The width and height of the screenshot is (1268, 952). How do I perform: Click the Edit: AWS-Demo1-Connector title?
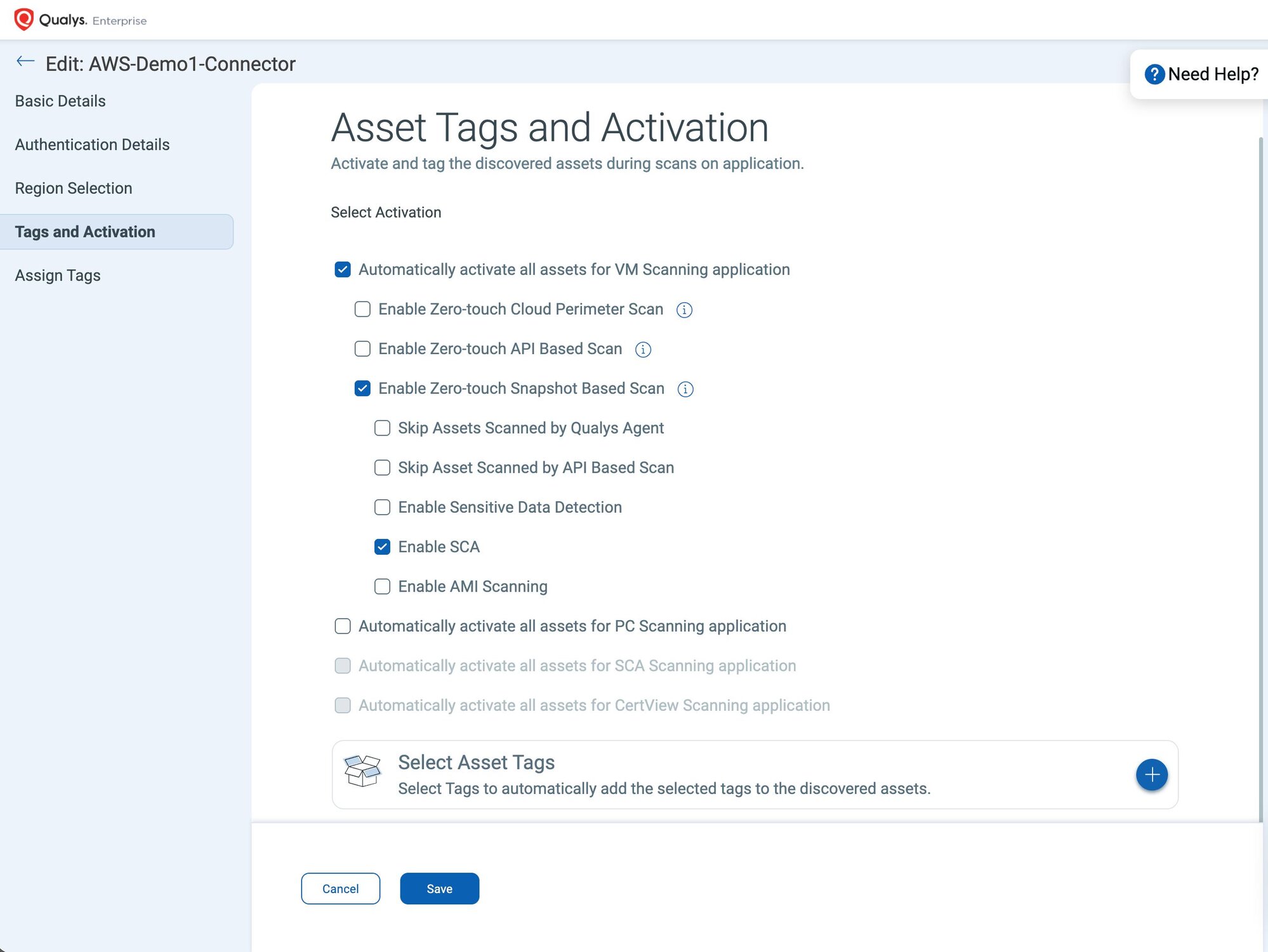[171, 64]
